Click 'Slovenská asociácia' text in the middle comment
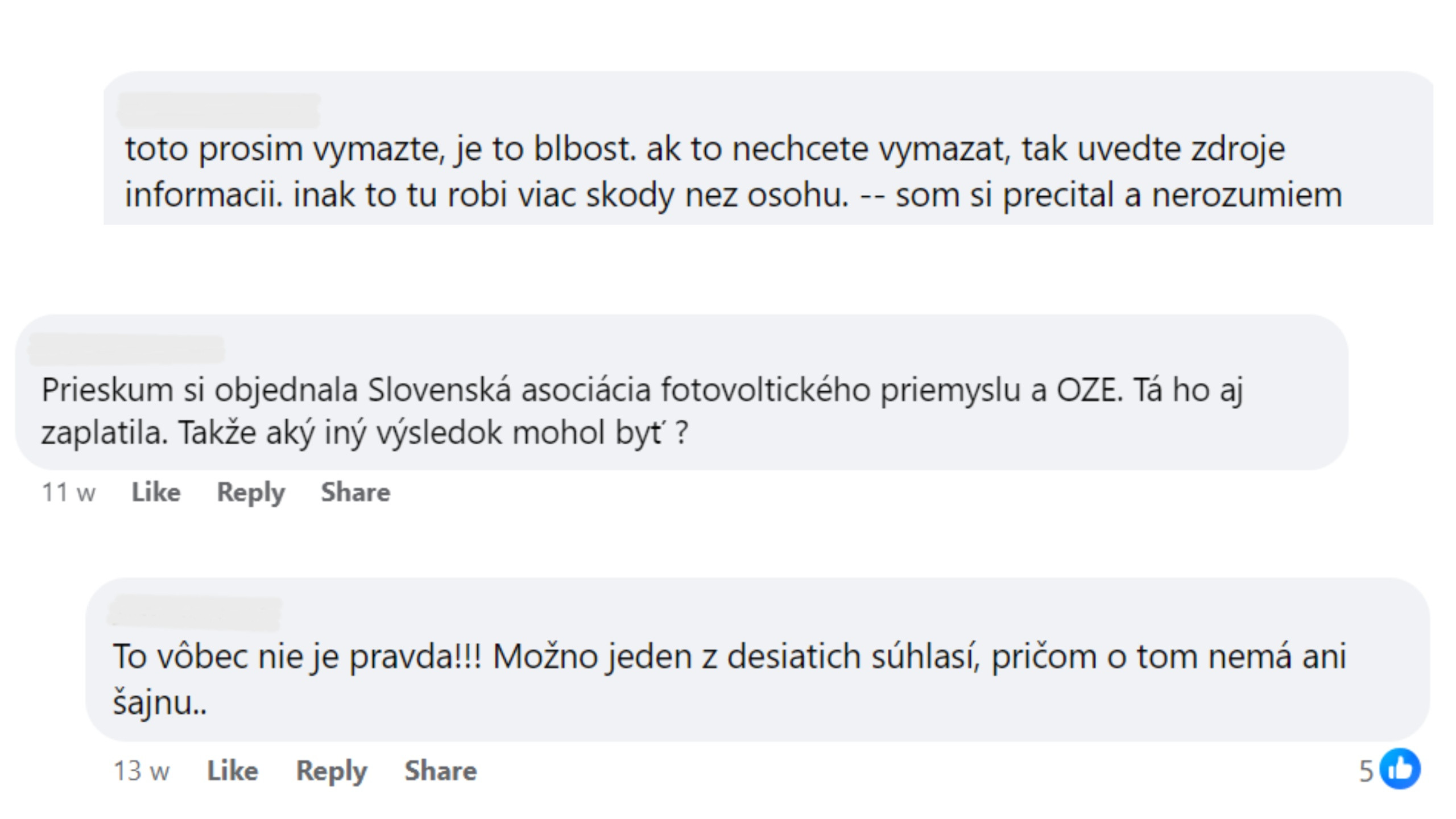Image resolution: width=1456 pixels, height=819 pixels. click(x=508, y=390)
